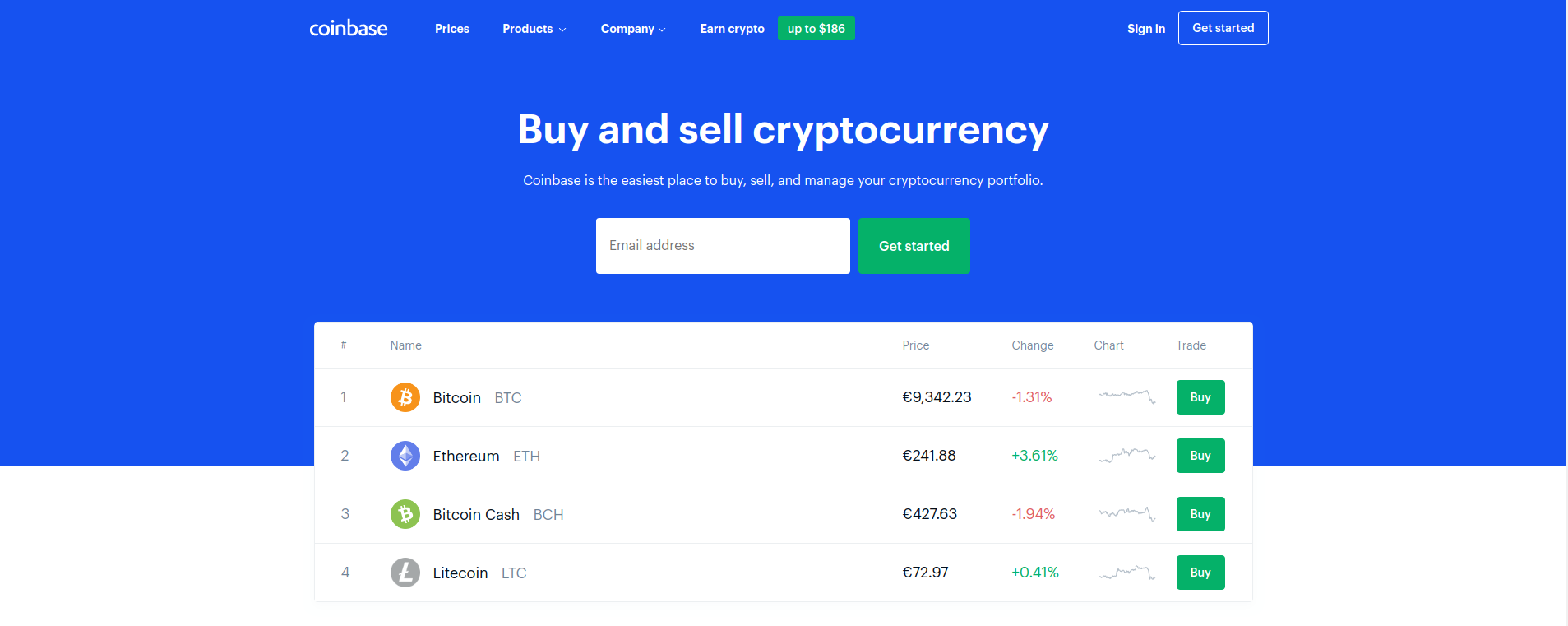The height and width of the screenshot is (626, 1568).
Task: Buy Bitcoin using its Buy button
Action: click(x=1200, y=397)
